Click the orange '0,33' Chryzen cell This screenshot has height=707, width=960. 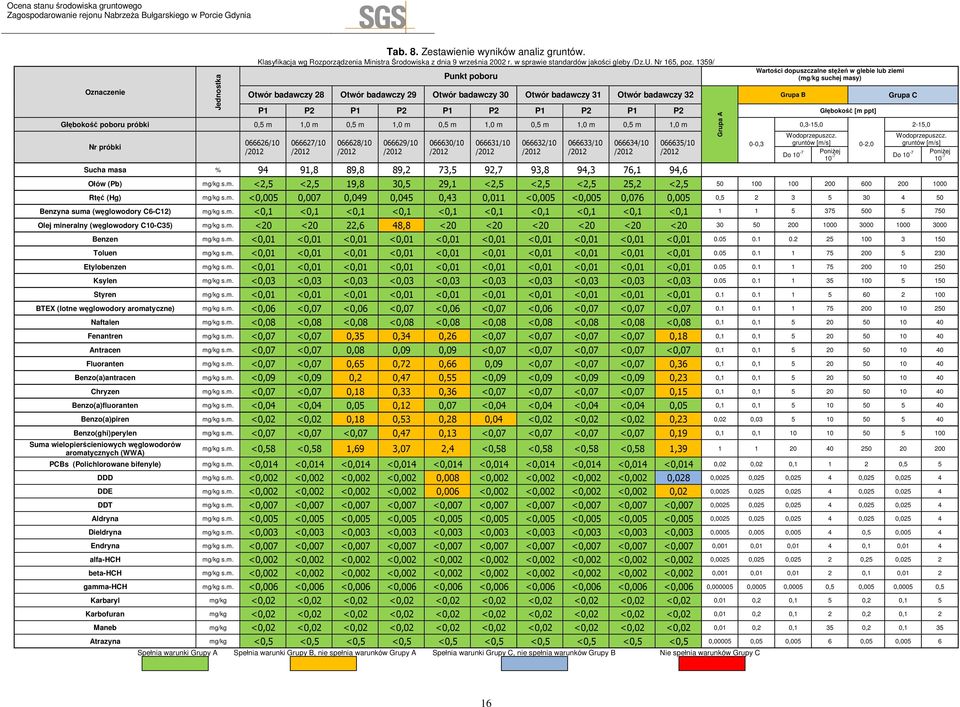[401, 392]
